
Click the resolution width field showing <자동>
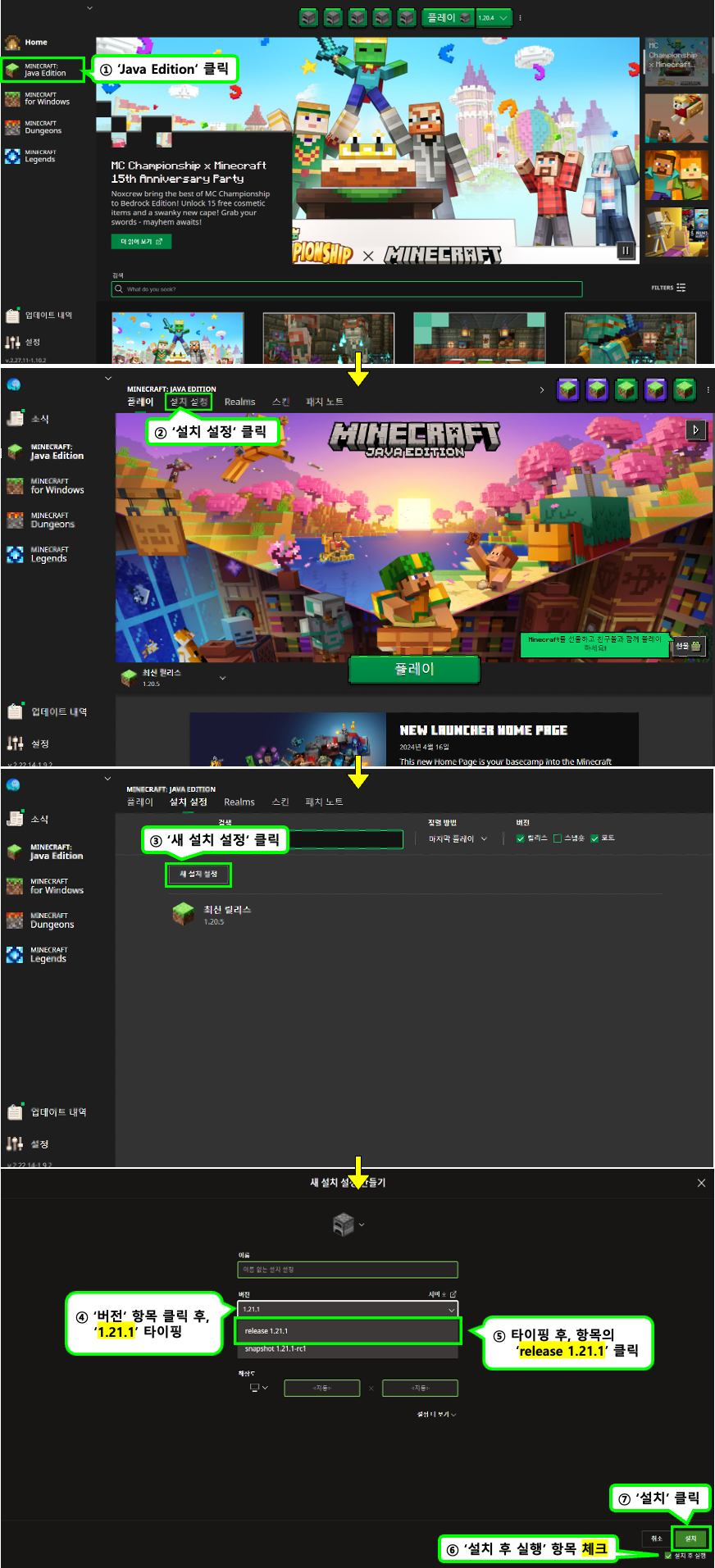coord(321,1388)
